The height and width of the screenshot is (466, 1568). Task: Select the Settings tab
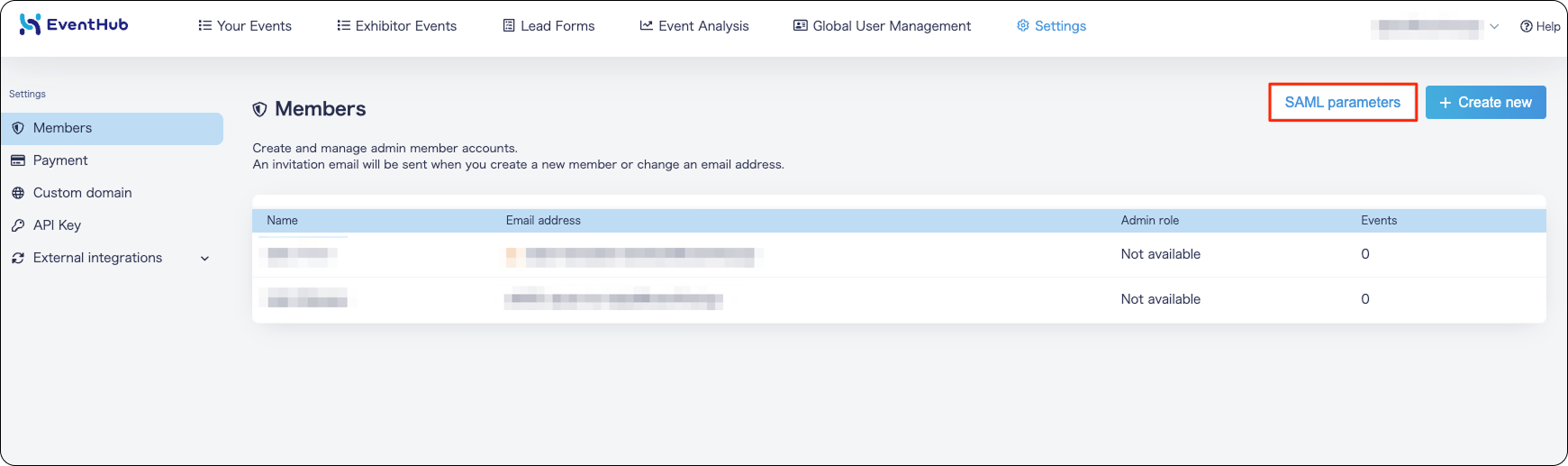(1051, 26)
